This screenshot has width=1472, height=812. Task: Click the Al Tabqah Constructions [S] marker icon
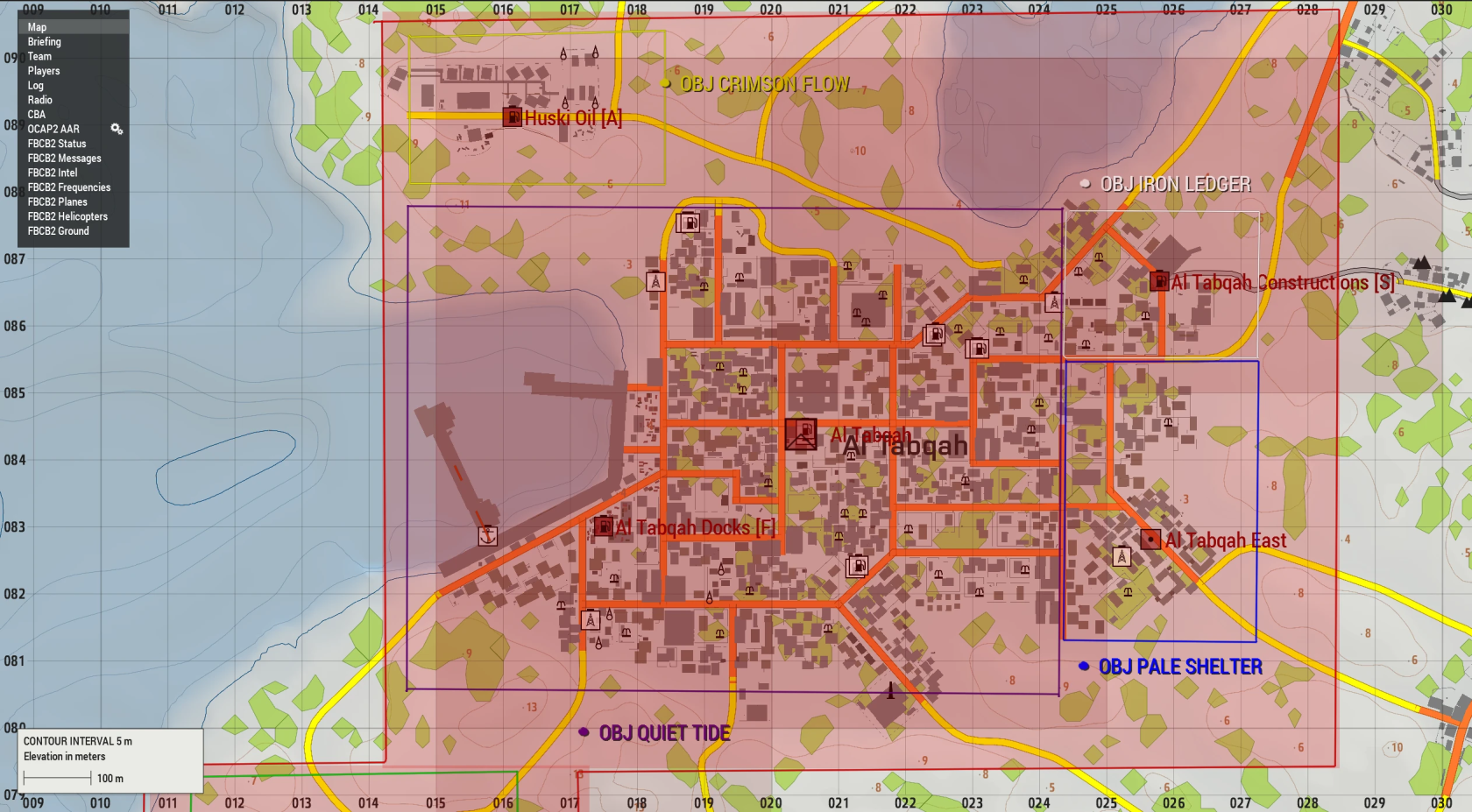(x=1159, y=281)
